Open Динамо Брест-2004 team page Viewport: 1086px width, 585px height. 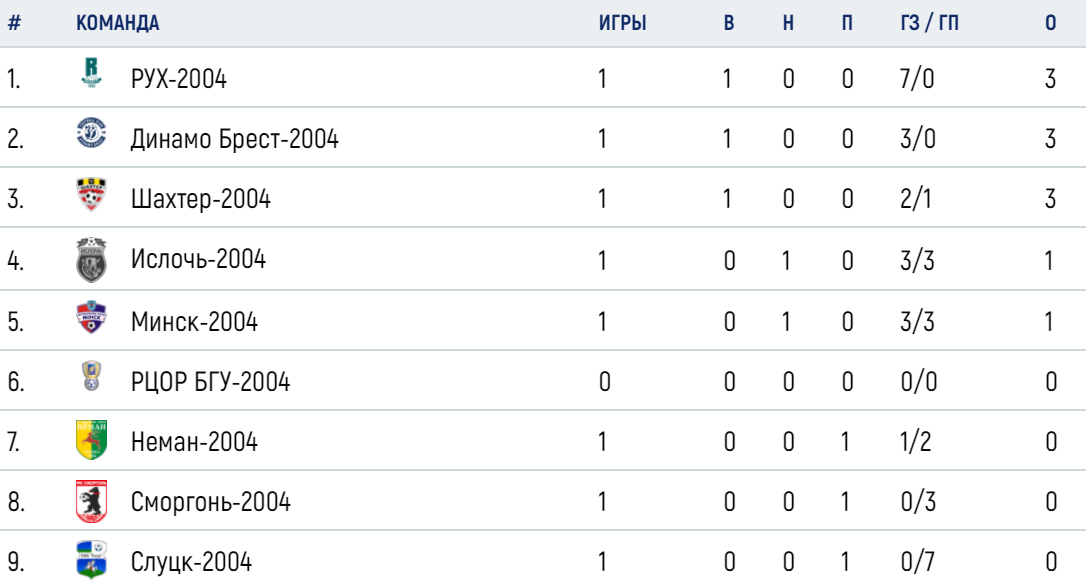[x=234, y=139]
